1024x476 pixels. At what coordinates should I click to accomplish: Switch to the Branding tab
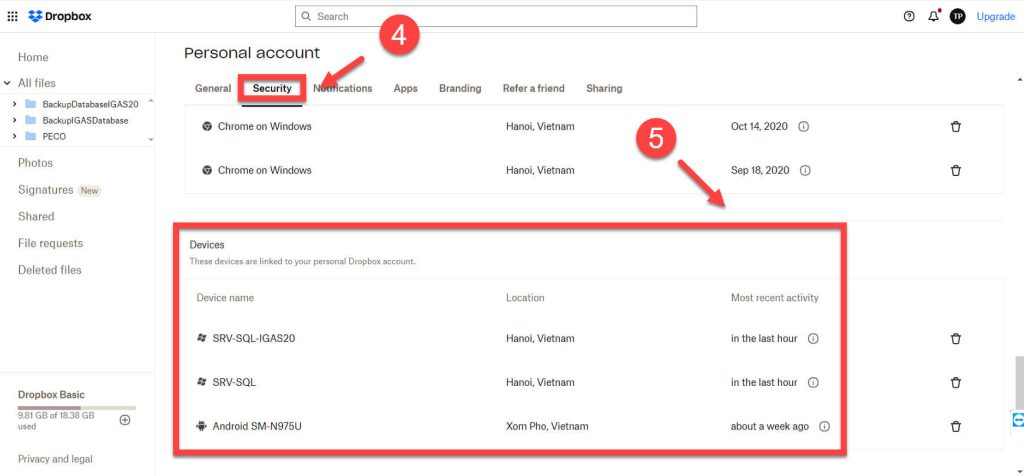click(x=460, y=88)
